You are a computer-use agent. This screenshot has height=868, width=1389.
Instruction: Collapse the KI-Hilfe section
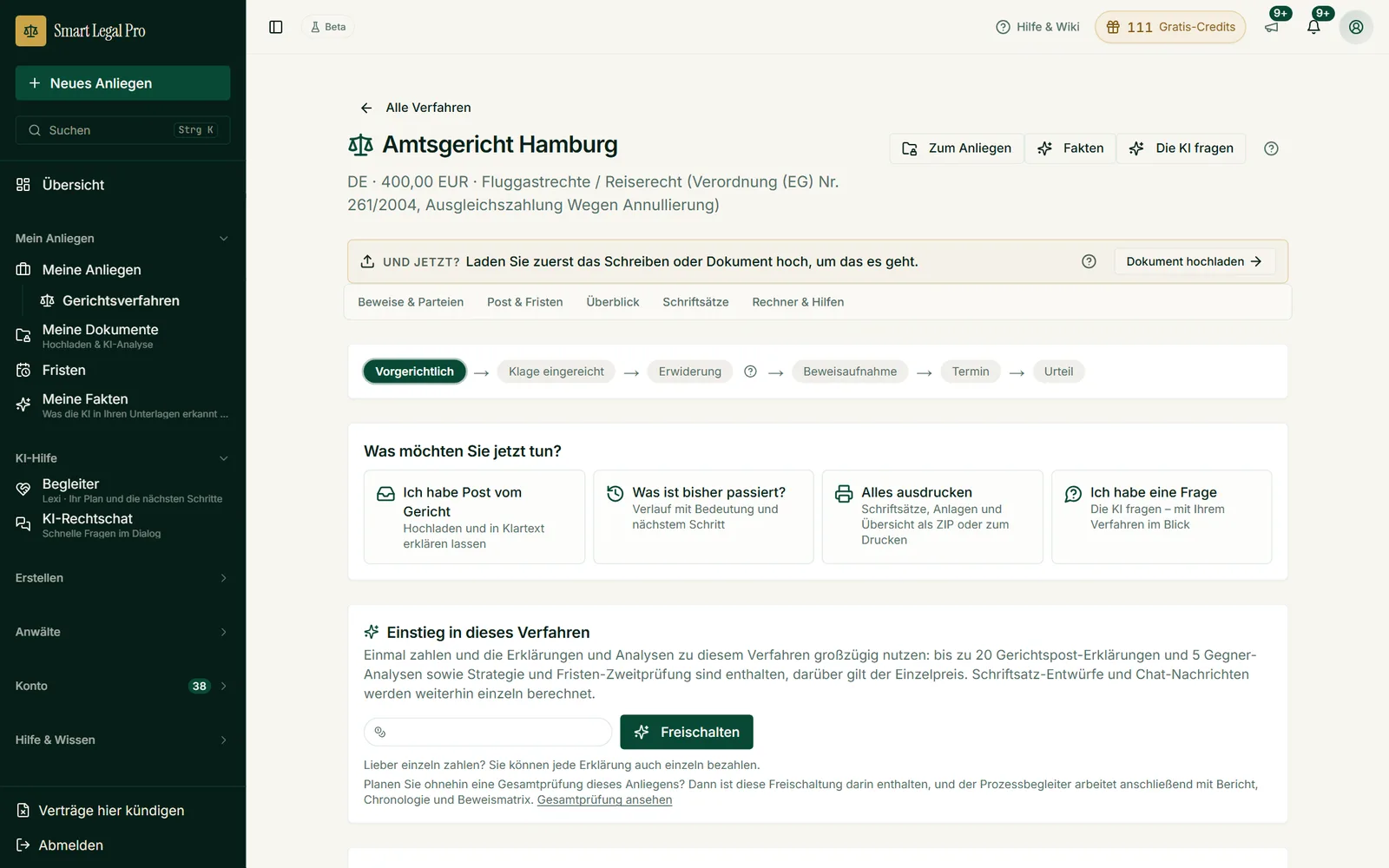point(122,458)
